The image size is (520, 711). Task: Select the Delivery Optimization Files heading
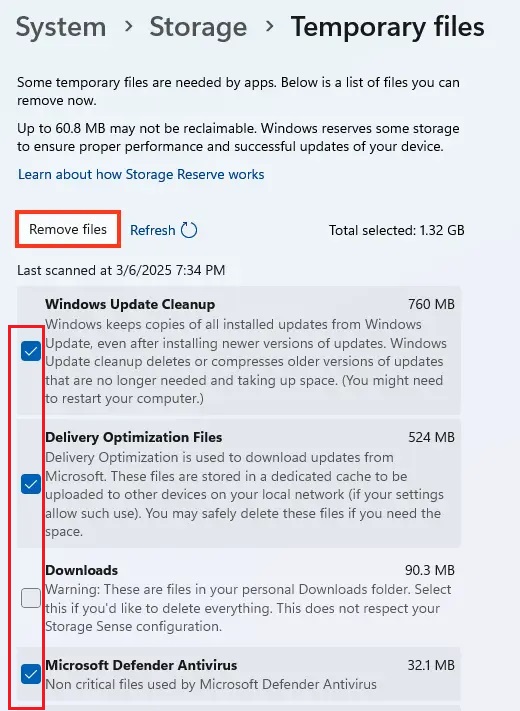134,437
